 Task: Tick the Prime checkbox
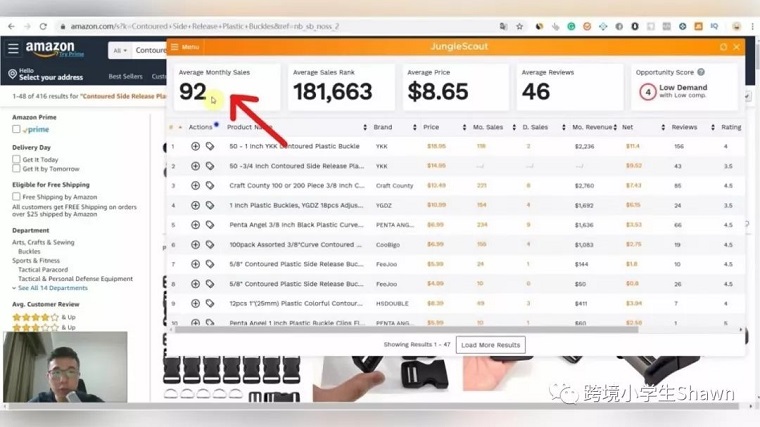(x=16, y=129)
